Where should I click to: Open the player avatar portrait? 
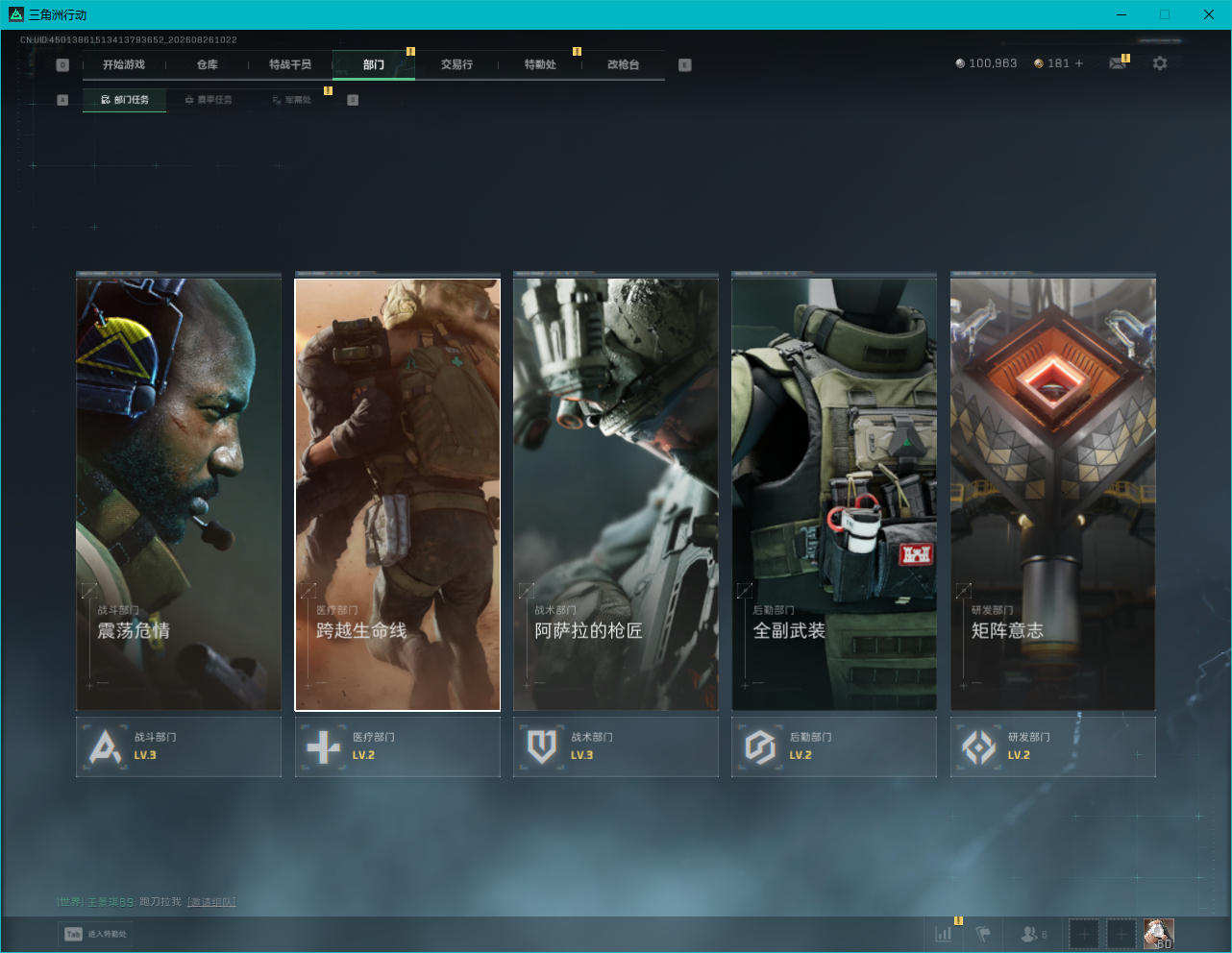(x=1158, y=933)
